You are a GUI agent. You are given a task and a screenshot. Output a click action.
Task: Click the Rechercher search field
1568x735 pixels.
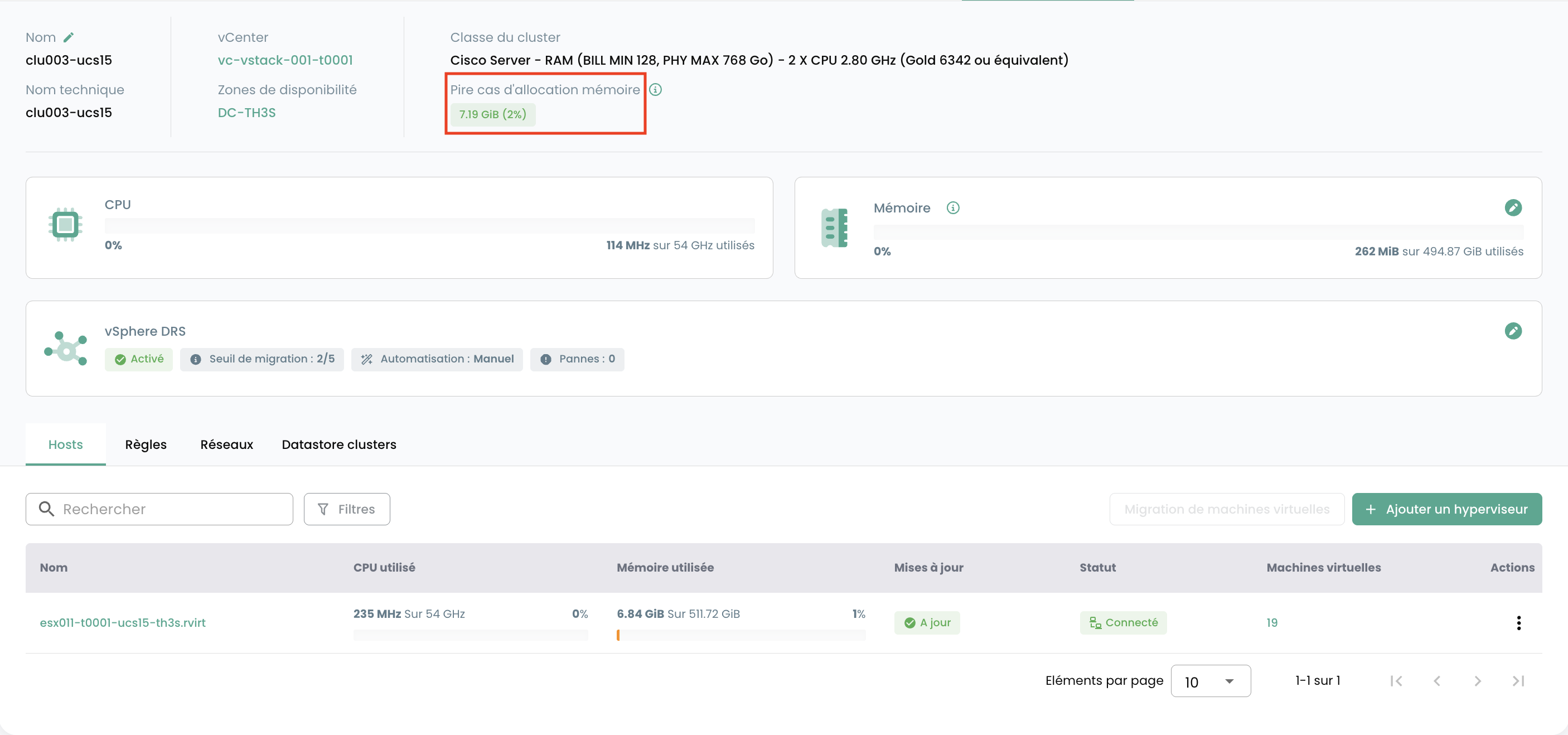[159, 509]
